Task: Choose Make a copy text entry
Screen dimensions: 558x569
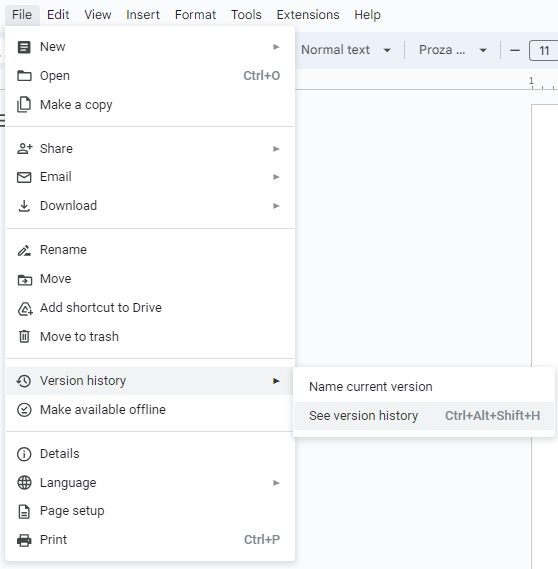Action: pos(76,105)
